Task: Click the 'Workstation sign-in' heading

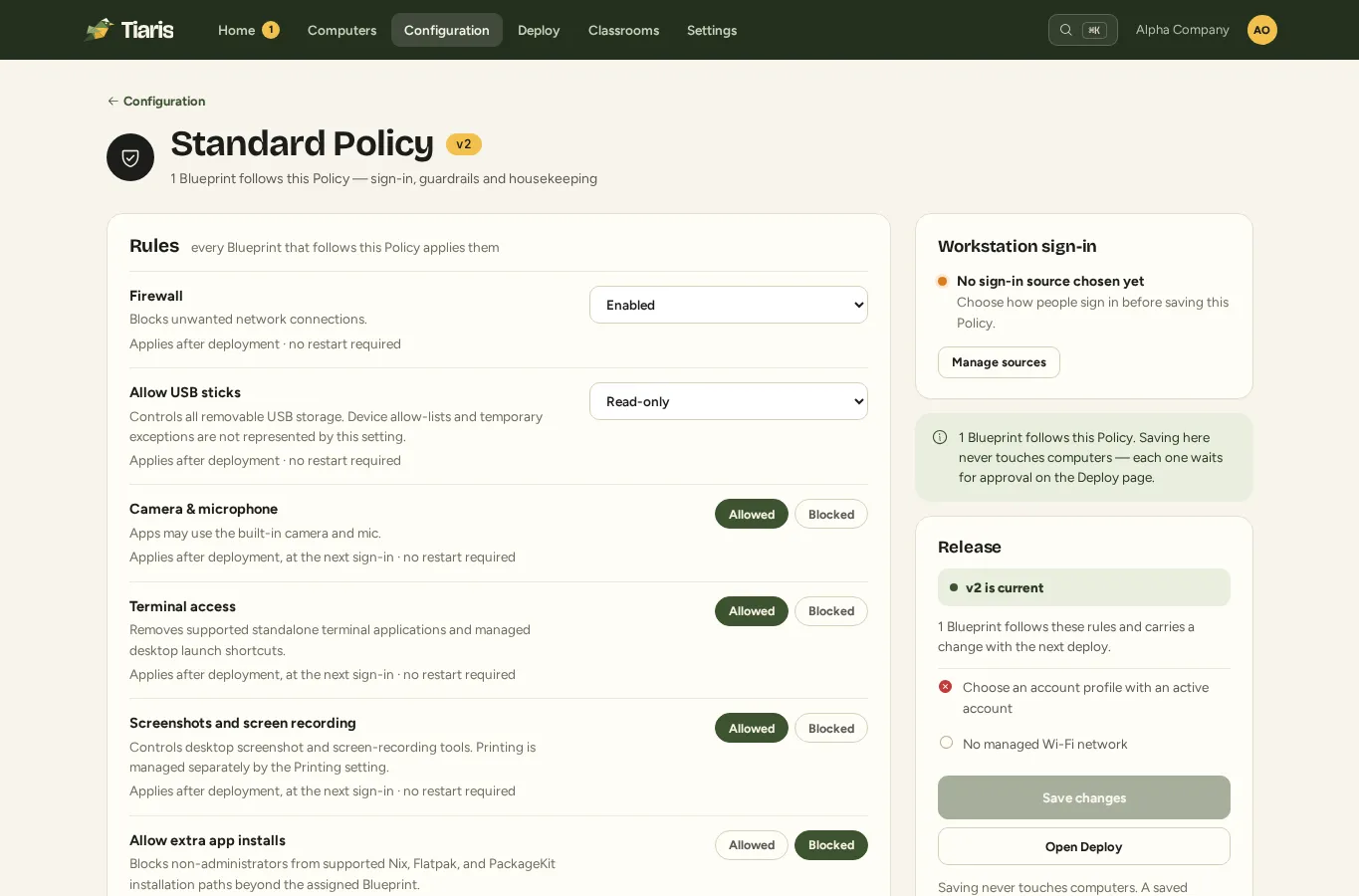Action: (x=1018, y=246)
